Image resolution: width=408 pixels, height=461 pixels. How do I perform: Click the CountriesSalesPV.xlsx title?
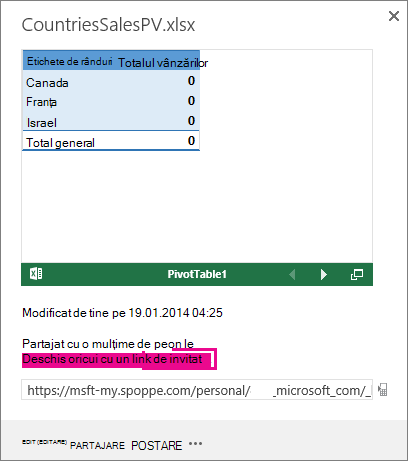pyautogui.click(x=108, y=25)
